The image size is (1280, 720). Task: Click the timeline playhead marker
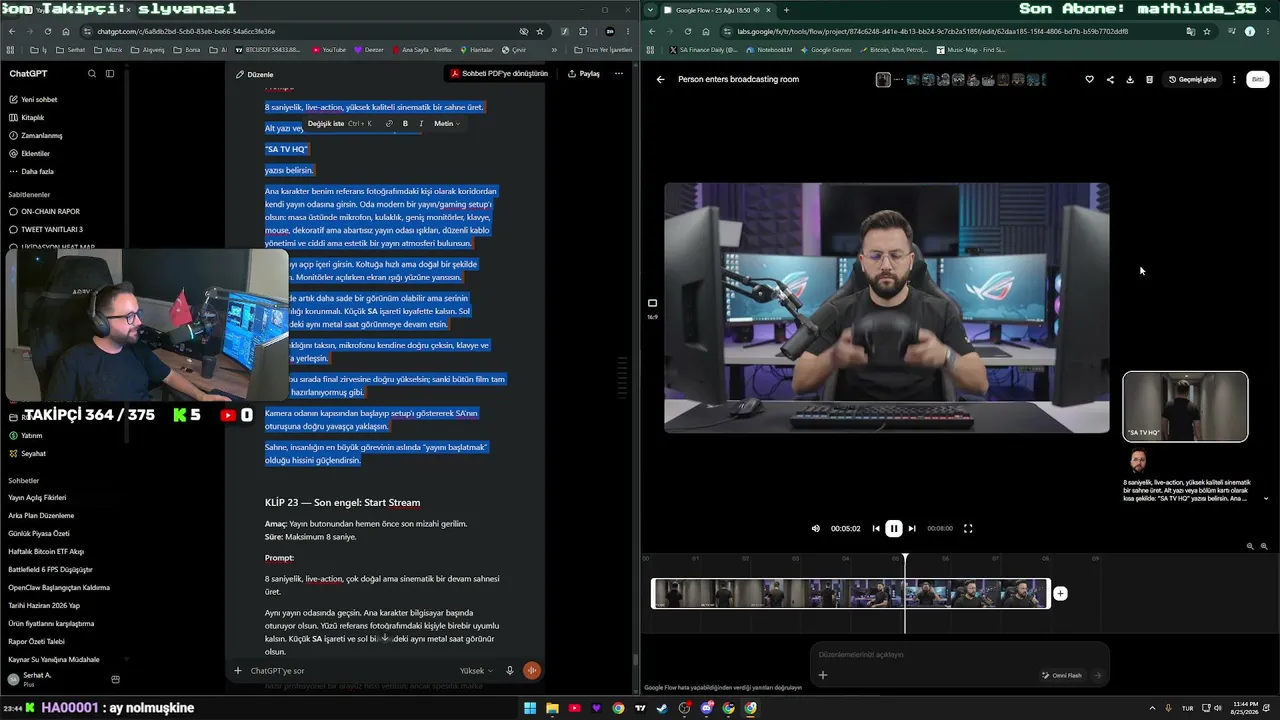pyautogui.click(x=905, y=558)
